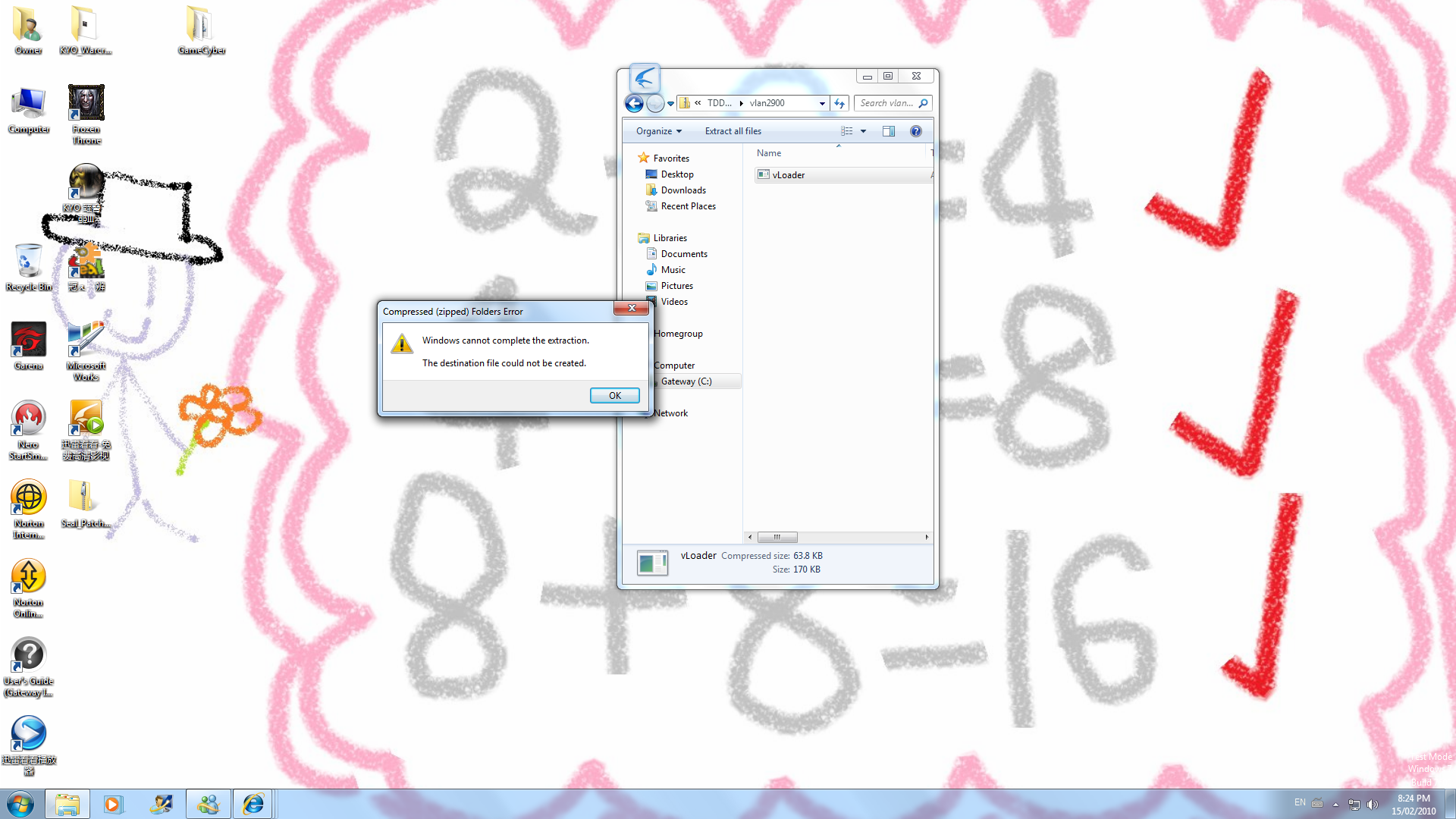Open the Organize menu
The height and width of the screenshot is (819, 1456).
[x=658, y=131]
